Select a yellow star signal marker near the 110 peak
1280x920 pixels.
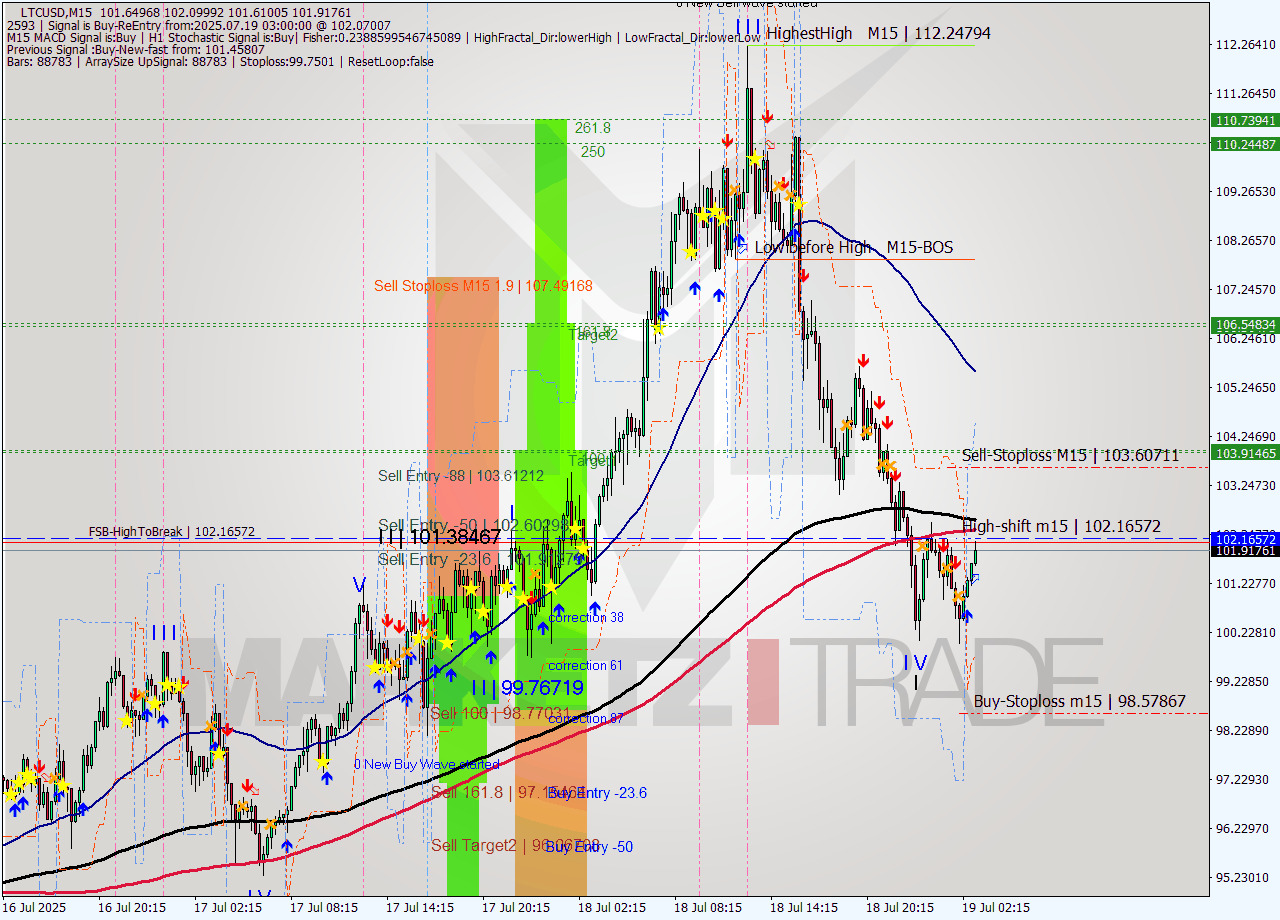pyautogui.click(x=754, y=158)
